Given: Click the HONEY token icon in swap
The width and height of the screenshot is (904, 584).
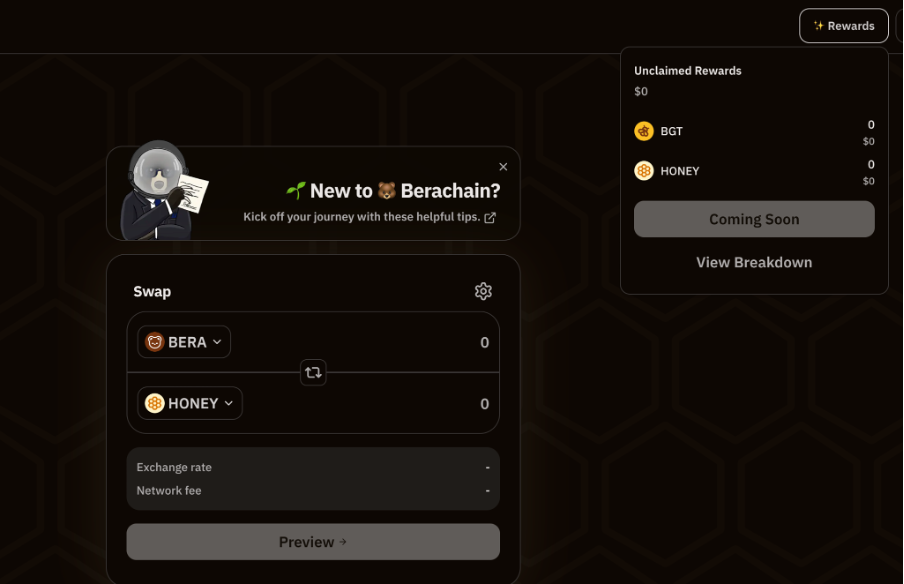Looking at the screenshot, I should point(155,403).
